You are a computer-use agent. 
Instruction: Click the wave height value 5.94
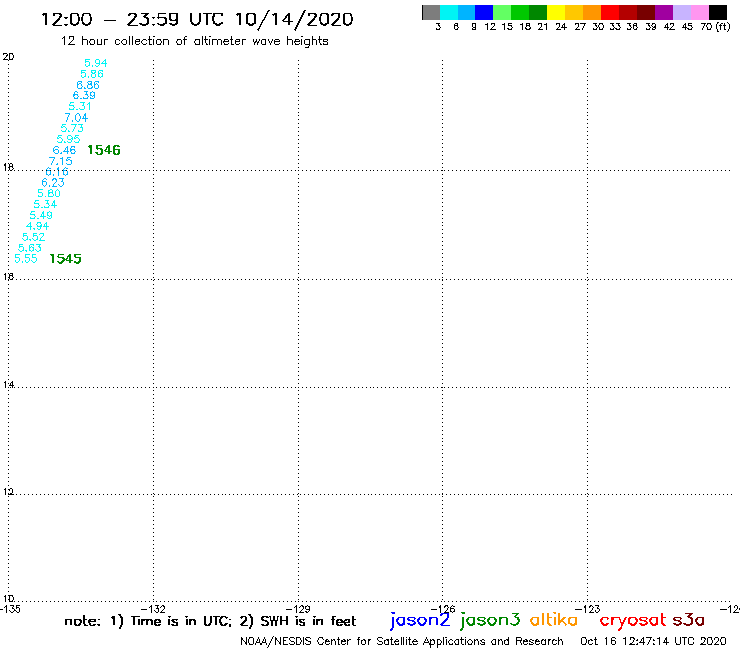pos(96,63)
